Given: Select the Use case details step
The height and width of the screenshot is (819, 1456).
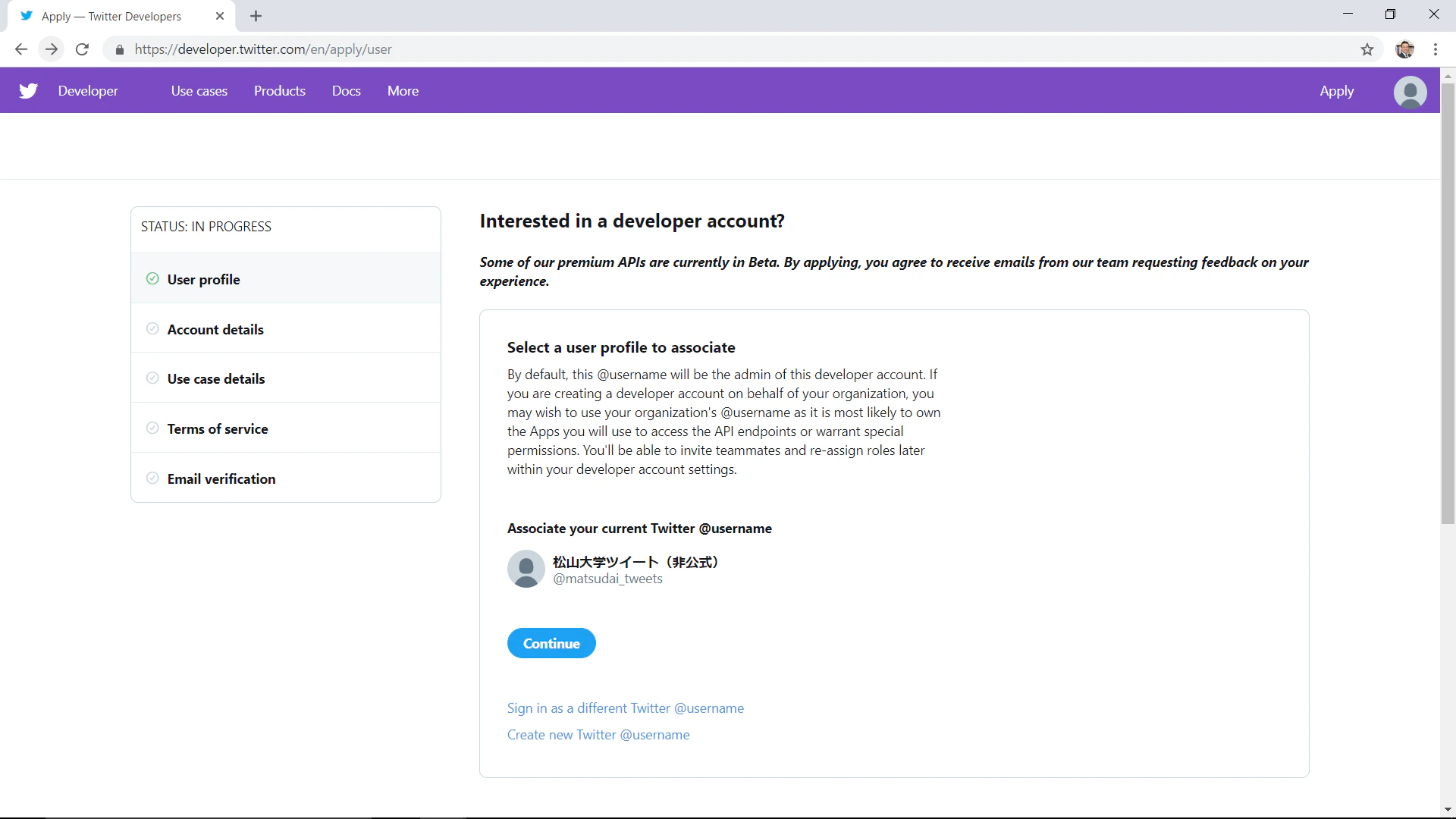Looking at the screenshot, I should [286, 378].
